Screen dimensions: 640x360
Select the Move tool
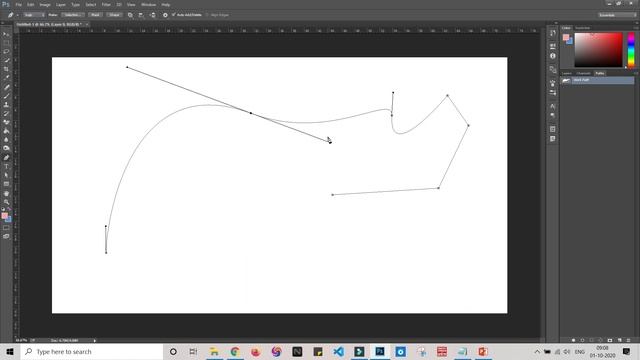point(6,34)
